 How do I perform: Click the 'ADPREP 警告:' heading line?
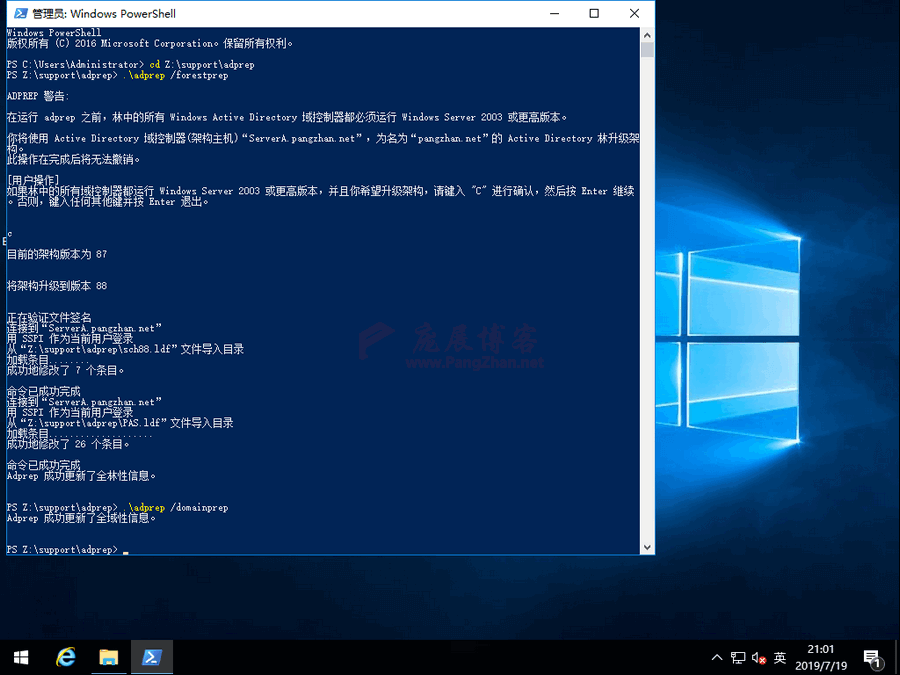pyautogui.click(x=38, y=96)
